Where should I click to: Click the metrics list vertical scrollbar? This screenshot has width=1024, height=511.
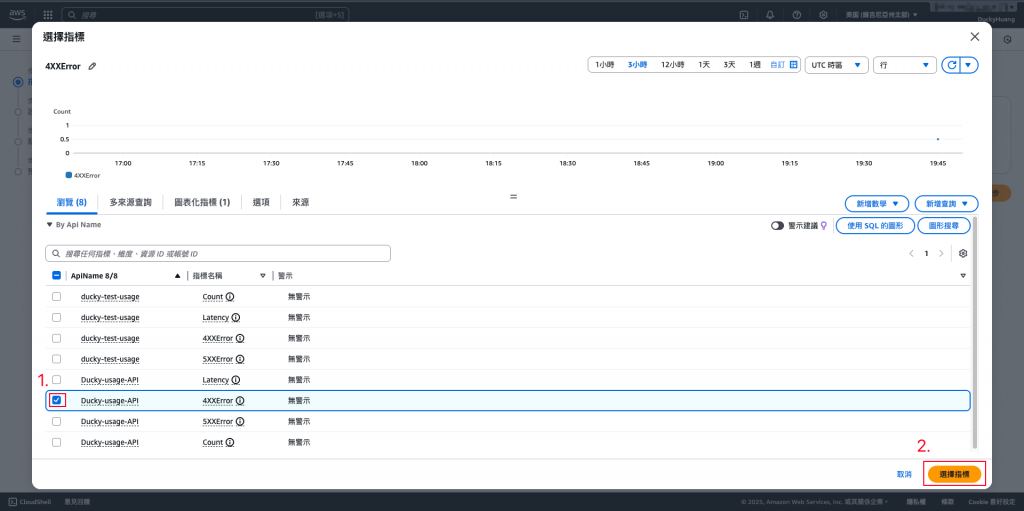click(x=975, y=333)
